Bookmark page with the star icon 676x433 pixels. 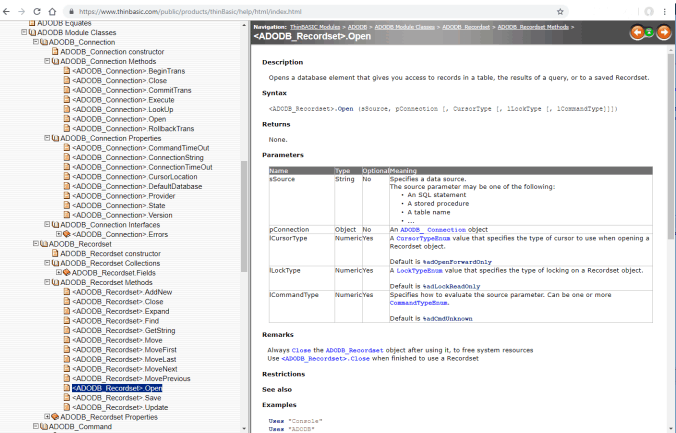[x=560, y=12]
